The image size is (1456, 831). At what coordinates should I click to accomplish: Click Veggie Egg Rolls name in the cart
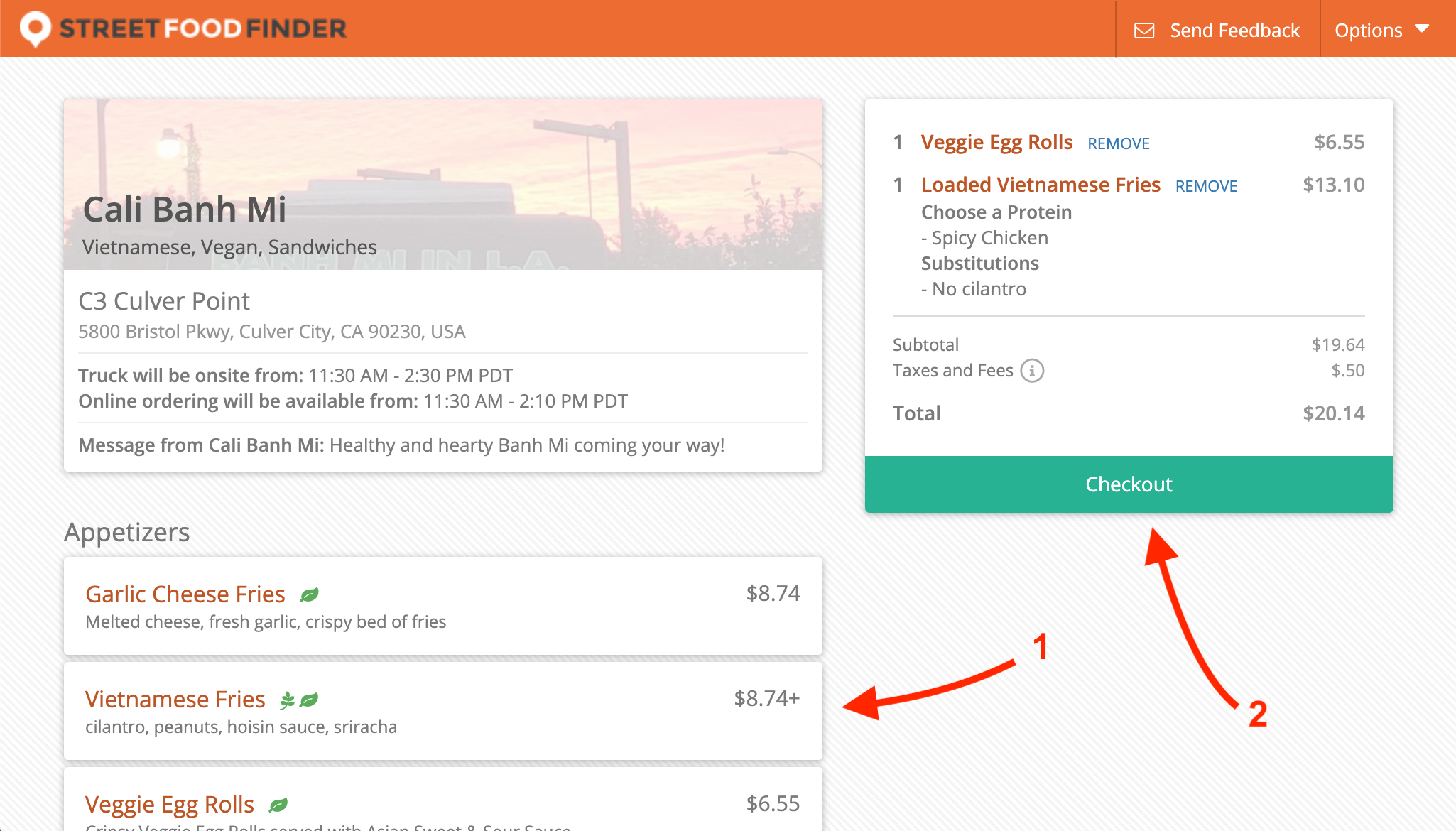coord(997,142)
